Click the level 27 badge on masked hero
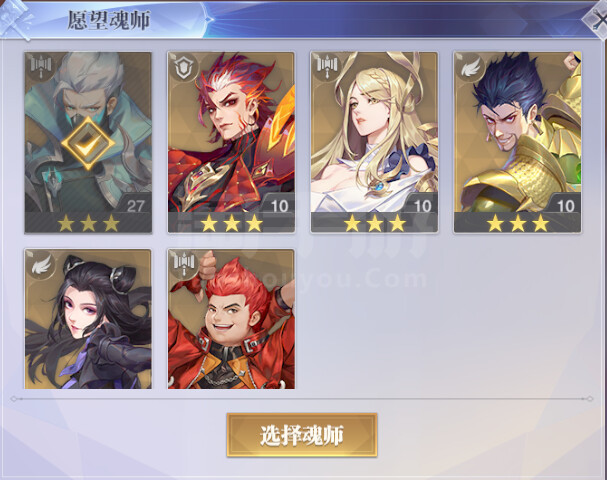Screen dimensions: 607x480 135,206
